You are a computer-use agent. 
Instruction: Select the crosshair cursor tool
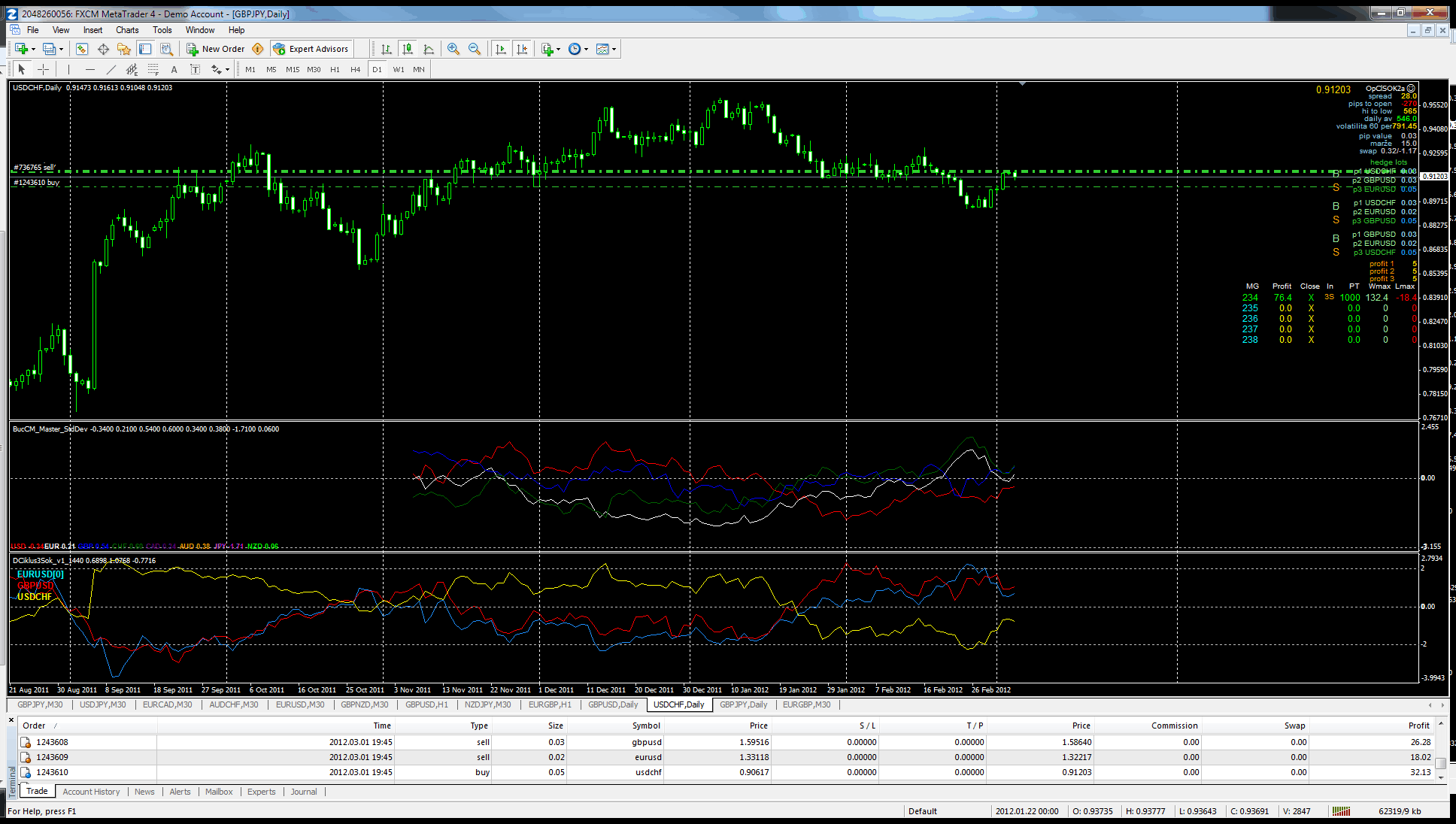(44, 69)
